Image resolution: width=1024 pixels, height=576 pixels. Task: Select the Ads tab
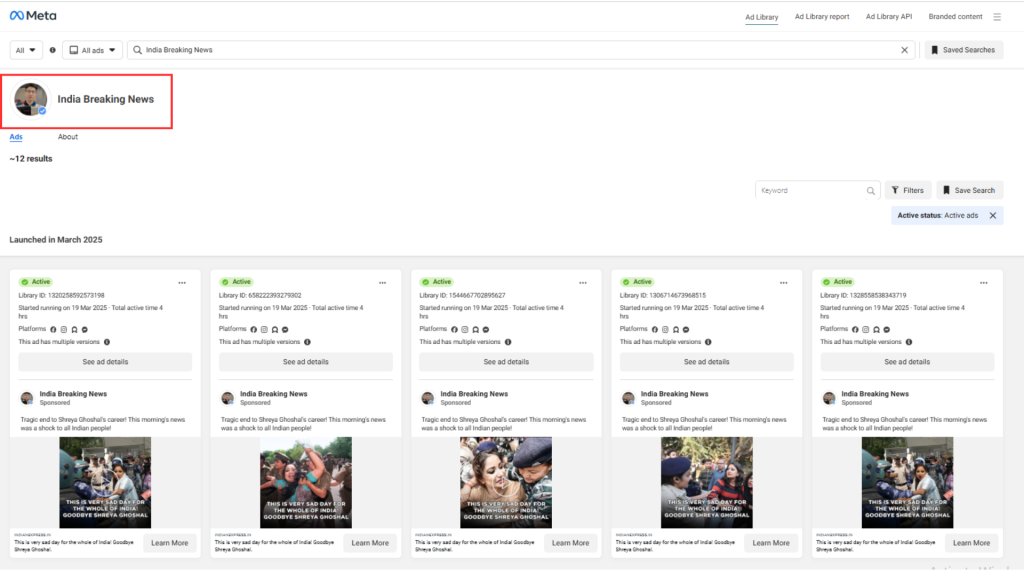pyautogui.click(x=16, y=137)
